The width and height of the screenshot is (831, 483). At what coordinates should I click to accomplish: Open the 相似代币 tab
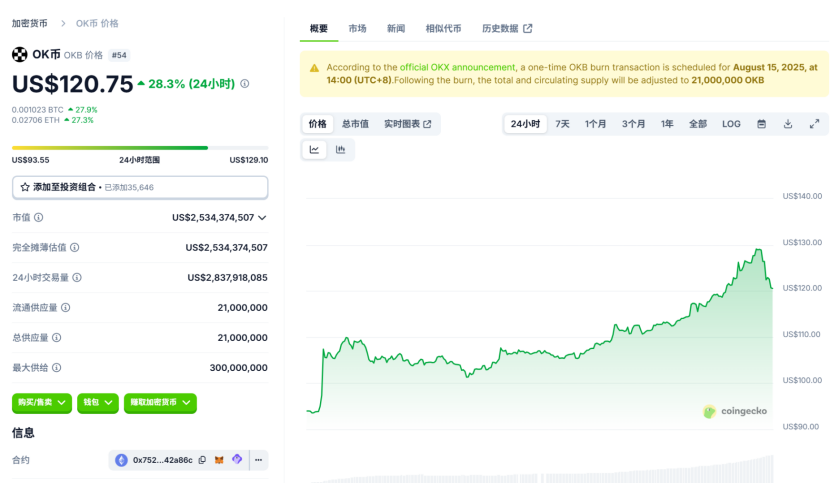pyautogui.click(x=444, y=29)
